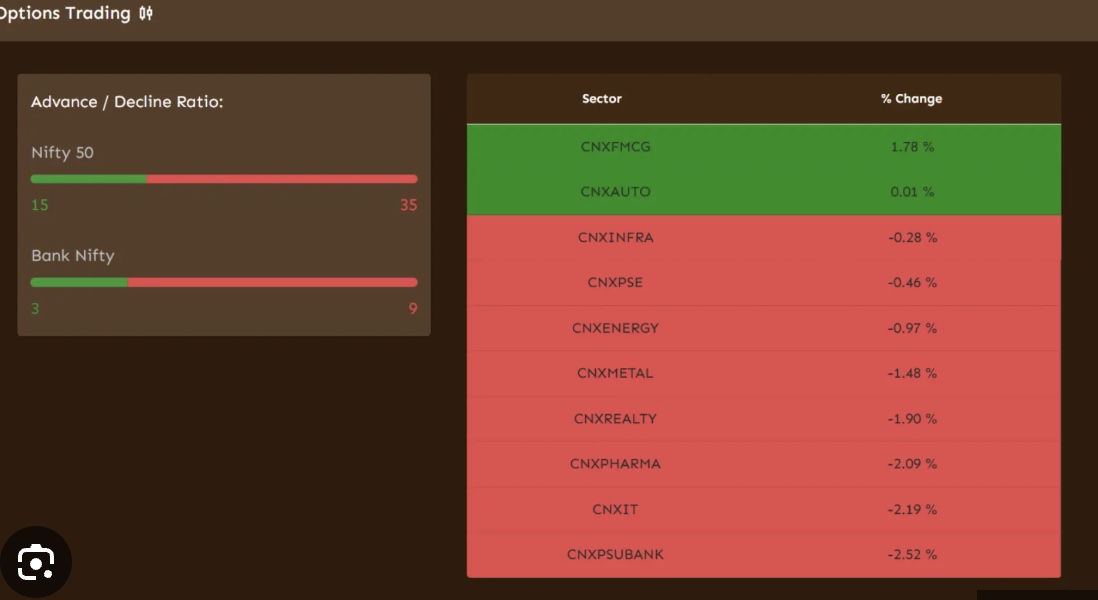
Task: Click the CNXMETAL sector name
Action: click(615, 373)
